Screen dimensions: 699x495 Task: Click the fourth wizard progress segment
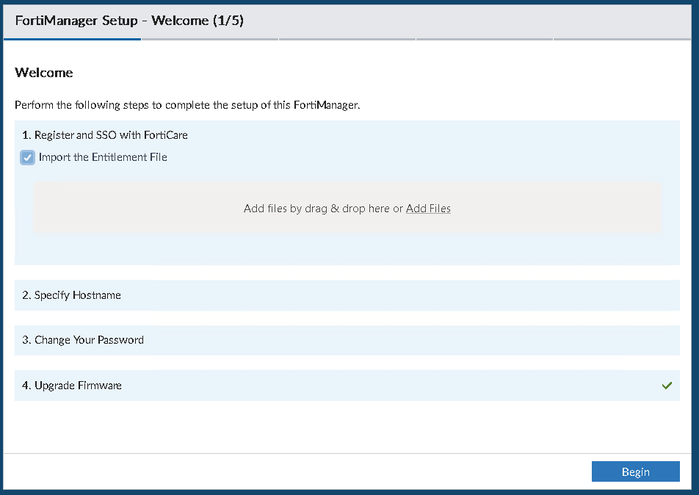[486, 39]
